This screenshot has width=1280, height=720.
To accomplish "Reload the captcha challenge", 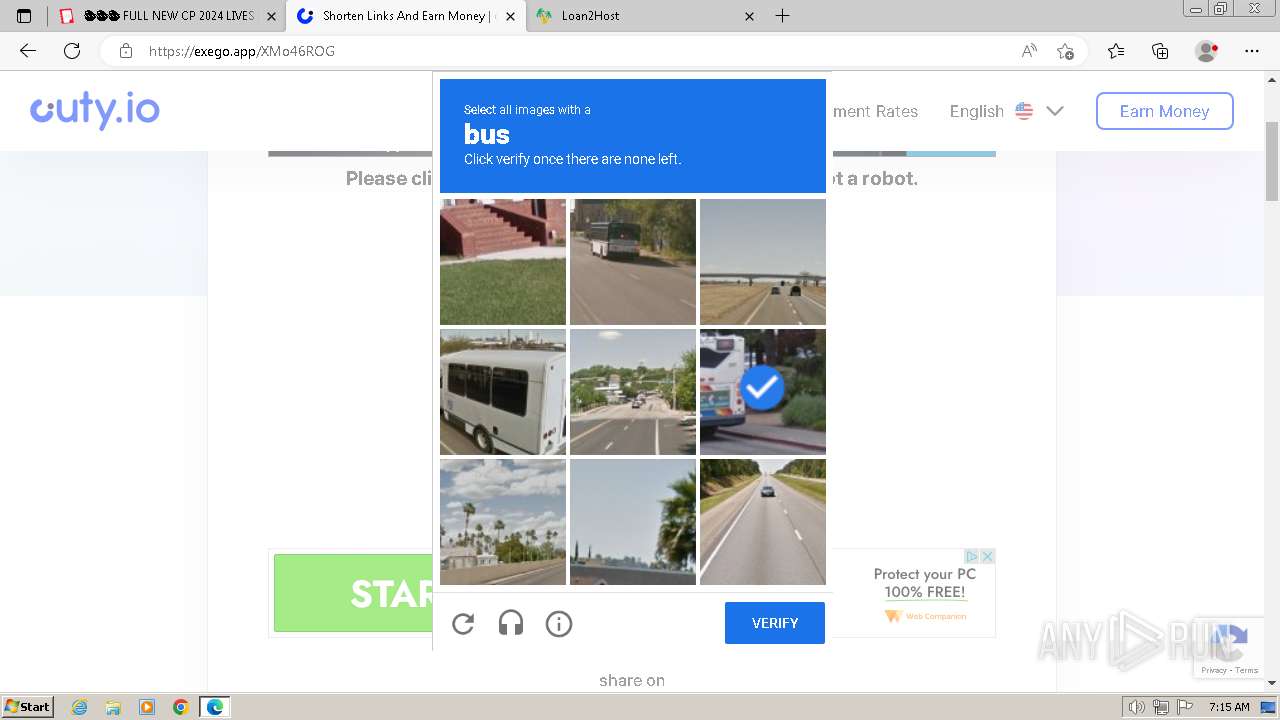I will pos(463,624).
